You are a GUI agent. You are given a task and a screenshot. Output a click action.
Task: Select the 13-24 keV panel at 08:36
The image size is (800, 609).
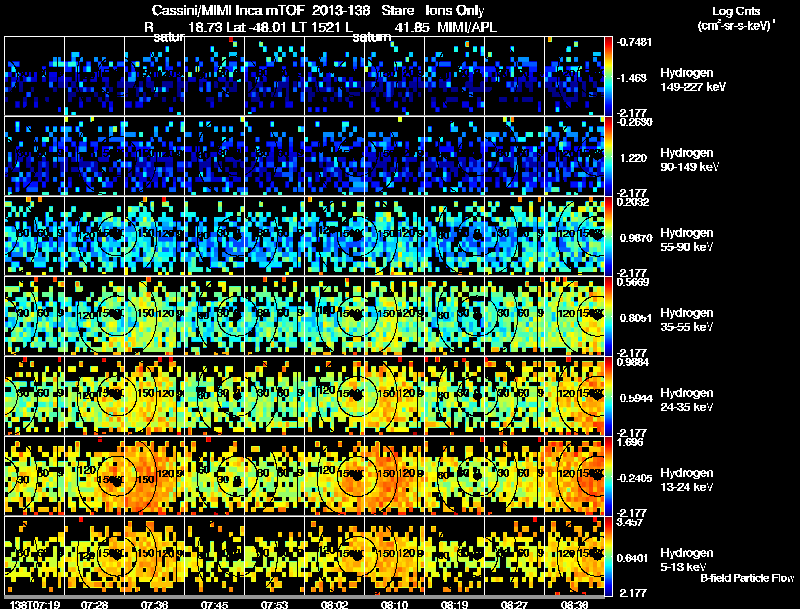click(574, 476)
